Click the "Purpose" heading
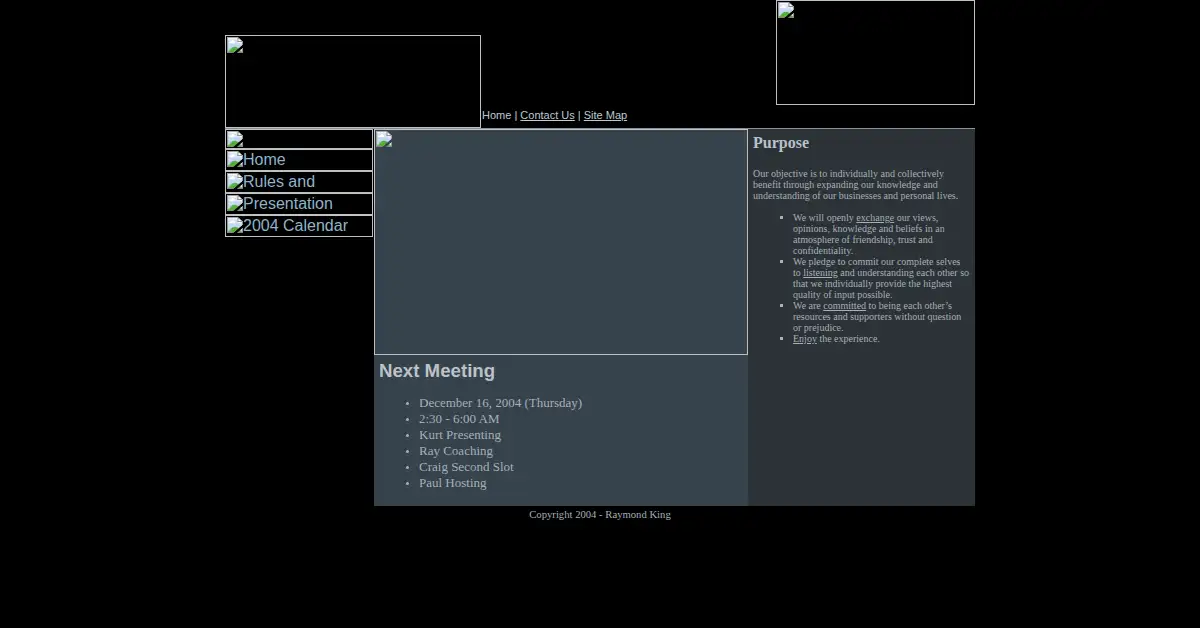 point(781,143)
